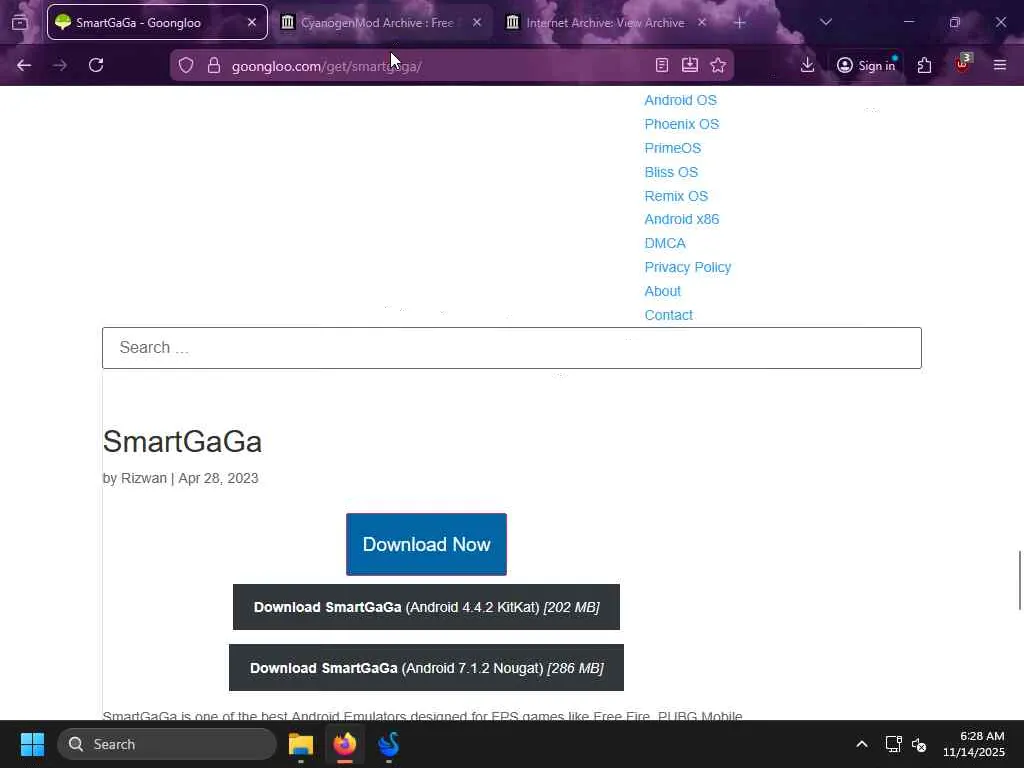Open the Android x86 link
This screenshot has width=1024, height=768.
click(x=682, y=219)
